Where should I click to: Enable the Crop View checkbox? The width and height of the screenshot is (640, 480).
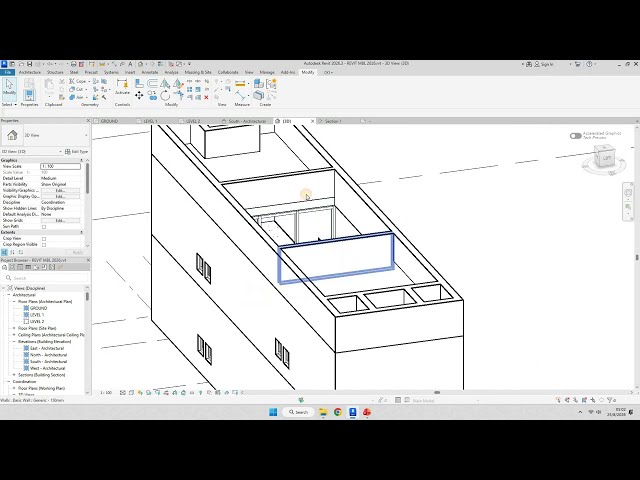point(44,238)
